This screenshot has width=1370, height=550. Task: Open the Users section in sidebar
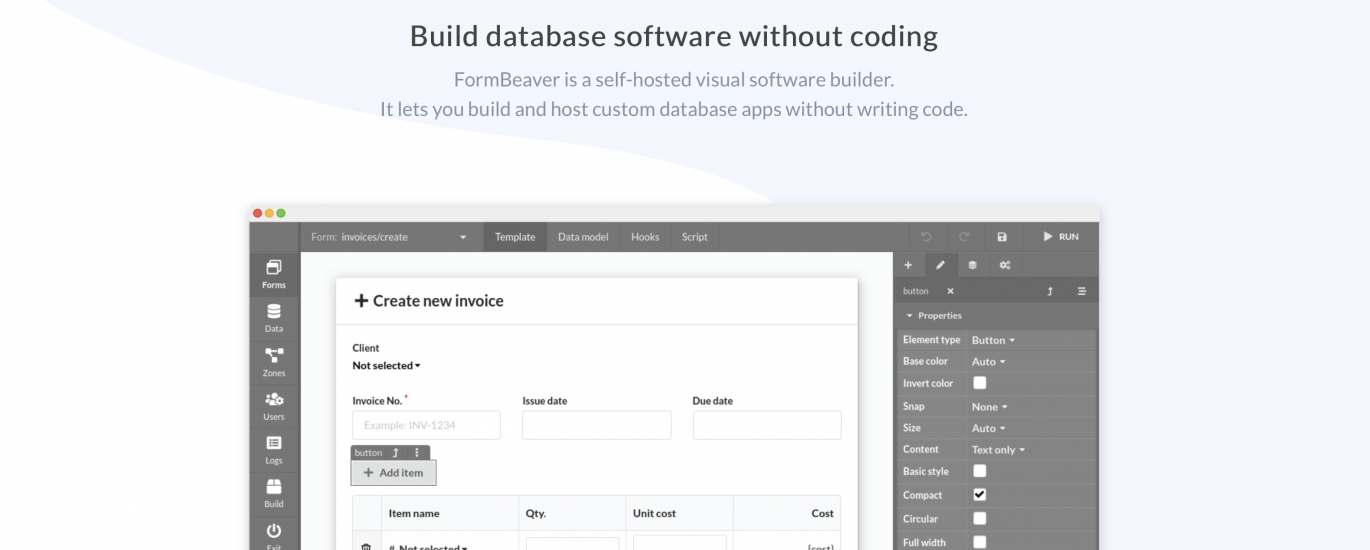[274, 406]
